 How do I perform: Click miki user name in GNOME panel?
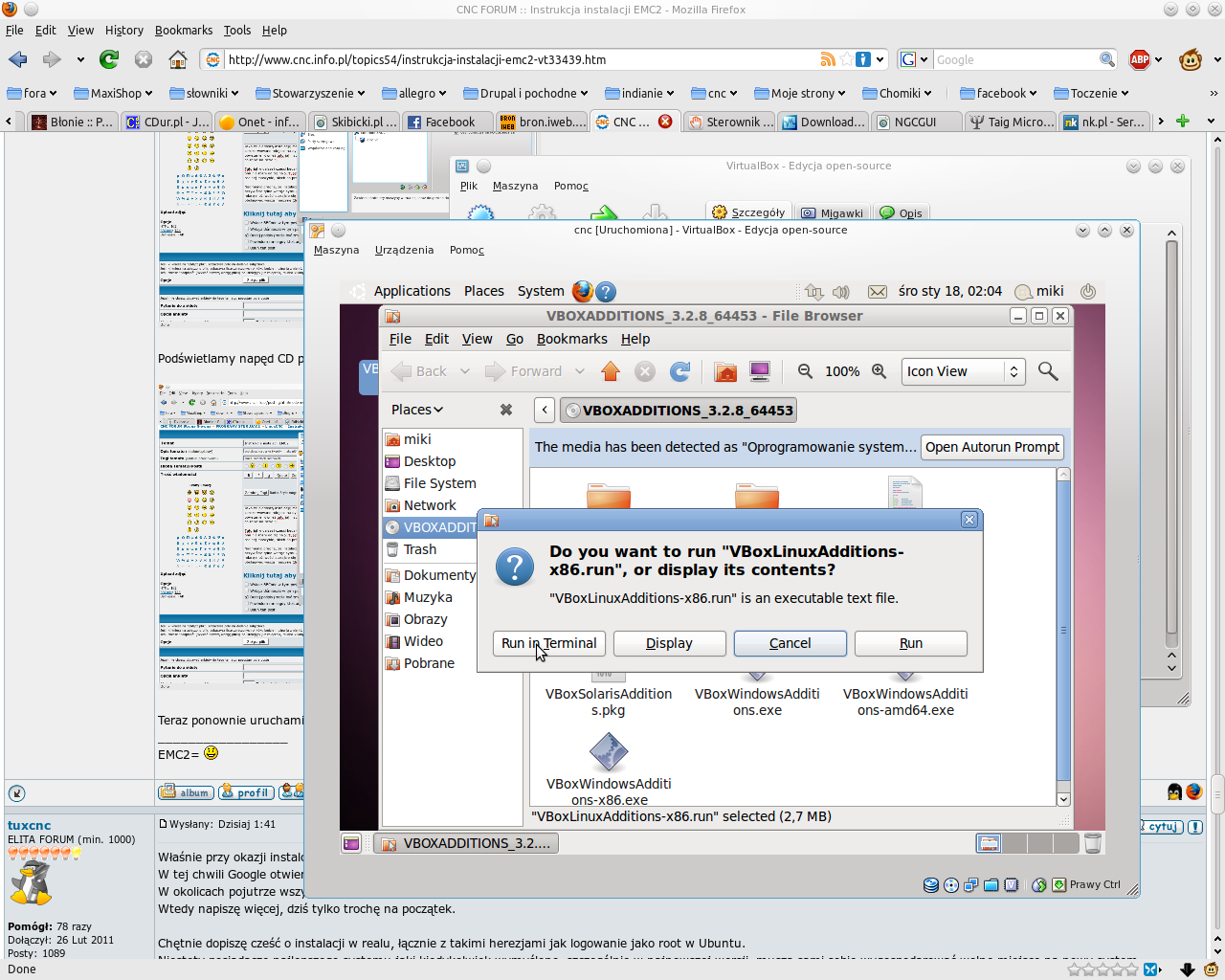[x=1050, y=291]
